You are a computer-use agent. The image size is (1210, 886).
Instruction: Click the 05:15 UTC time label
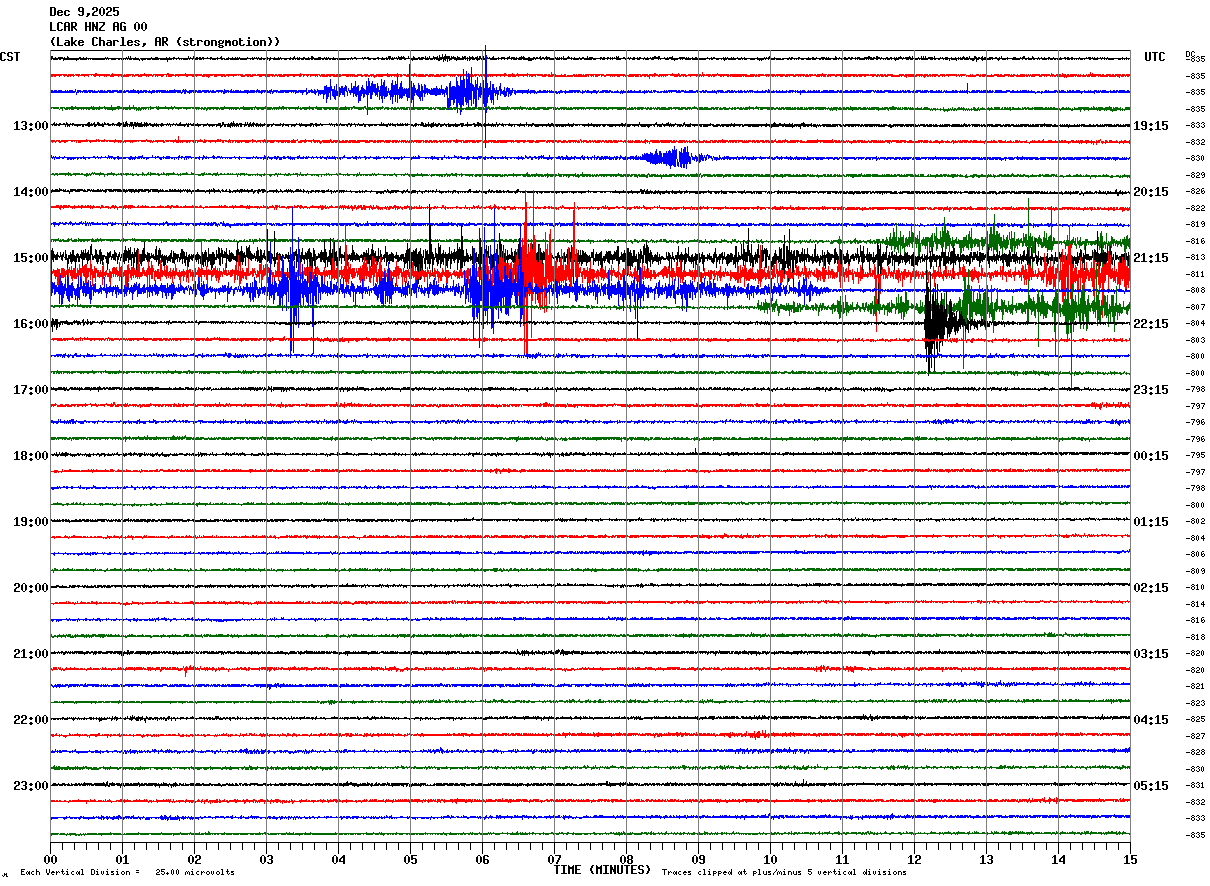click(1150, 786)
